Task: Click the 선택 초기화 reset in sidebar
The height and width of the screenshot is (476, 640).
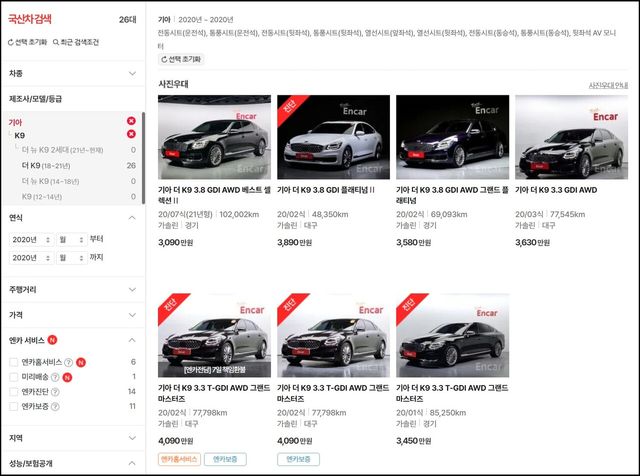Action: [x=27, y=42]
